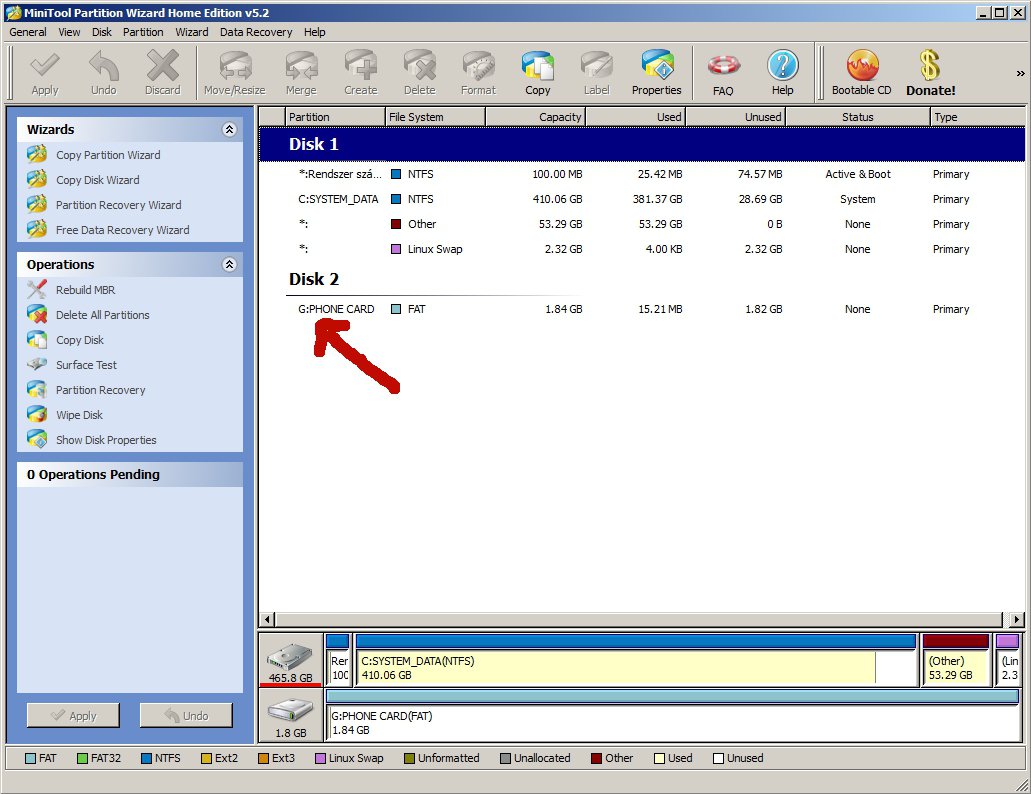
Task: Choose Partition Recovery operation
Action: click(101, 390)
